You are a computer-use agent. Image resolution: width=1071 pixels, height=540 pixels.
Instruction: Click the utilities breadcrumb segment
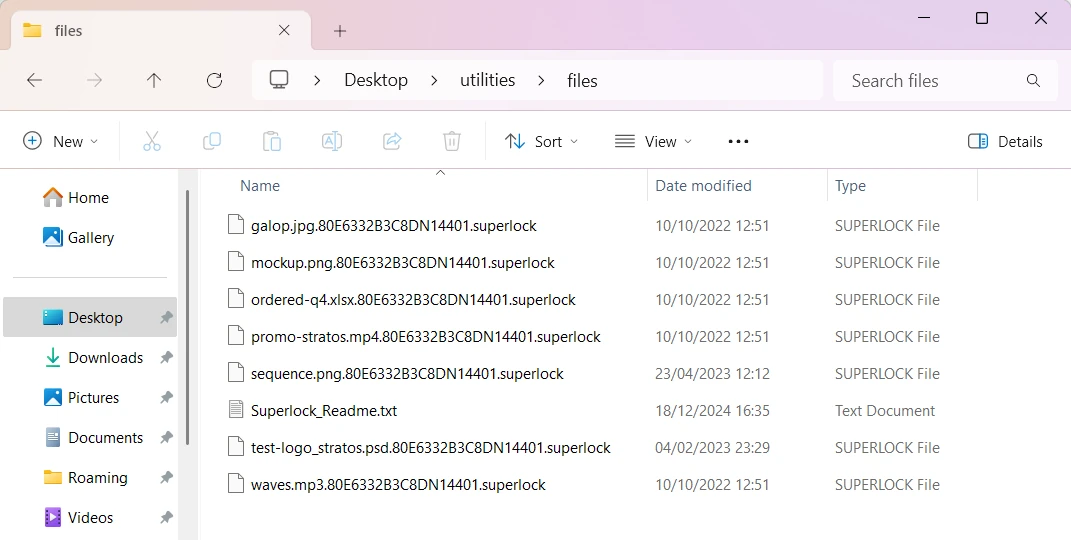[x=488, y=81]
